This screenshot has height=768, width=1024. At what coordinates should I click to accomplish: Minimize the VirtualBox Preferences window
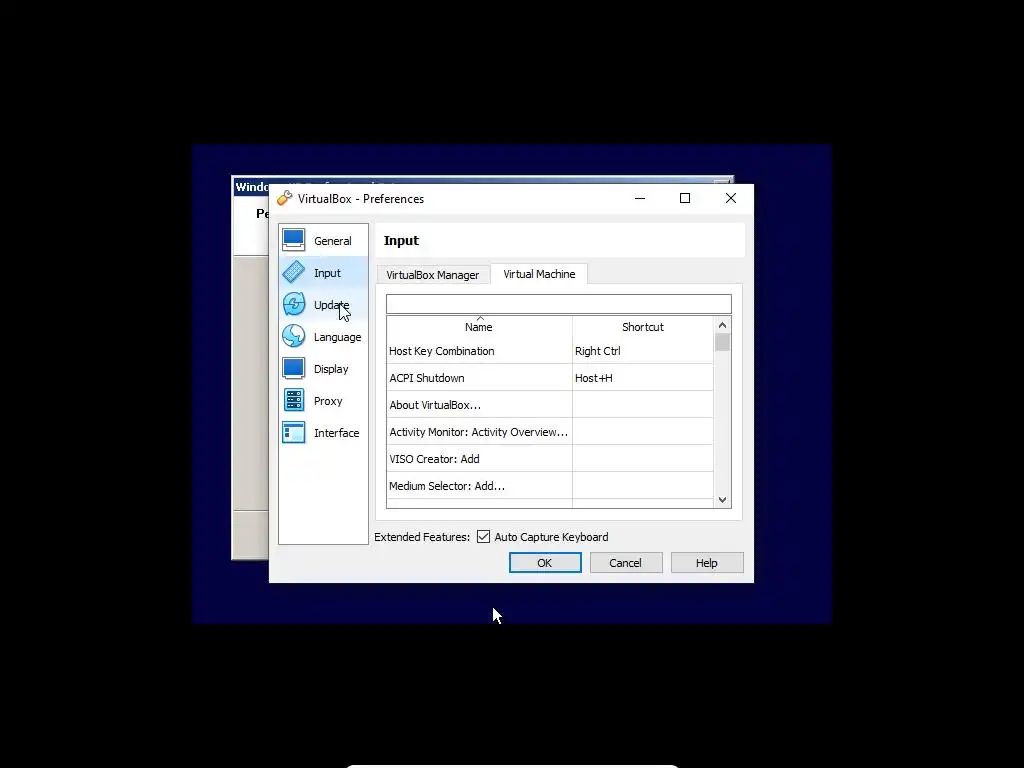click(640, 199)
